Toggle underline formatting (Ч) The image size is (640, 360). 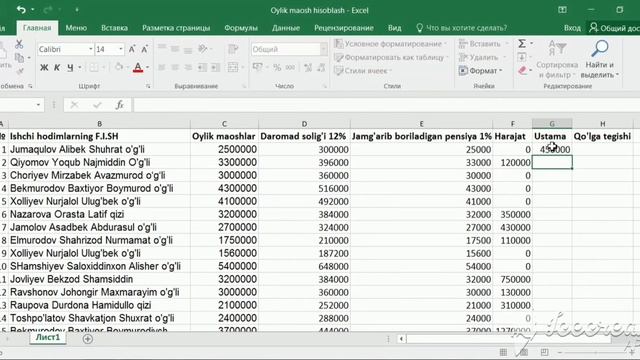tap(70, 67)
